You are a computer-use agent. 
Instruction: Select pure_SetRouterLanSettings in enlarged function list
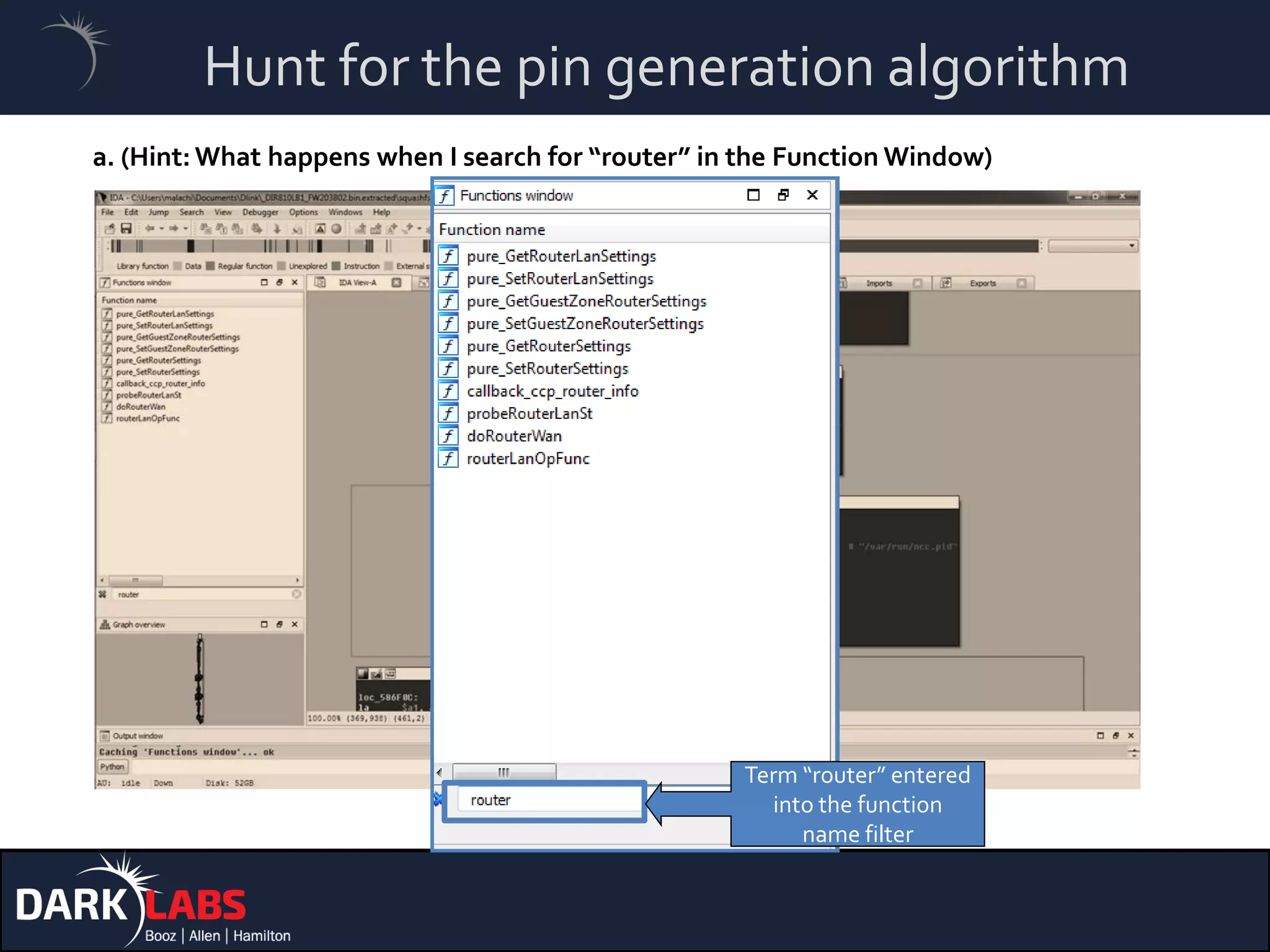[x=560, y=278]
